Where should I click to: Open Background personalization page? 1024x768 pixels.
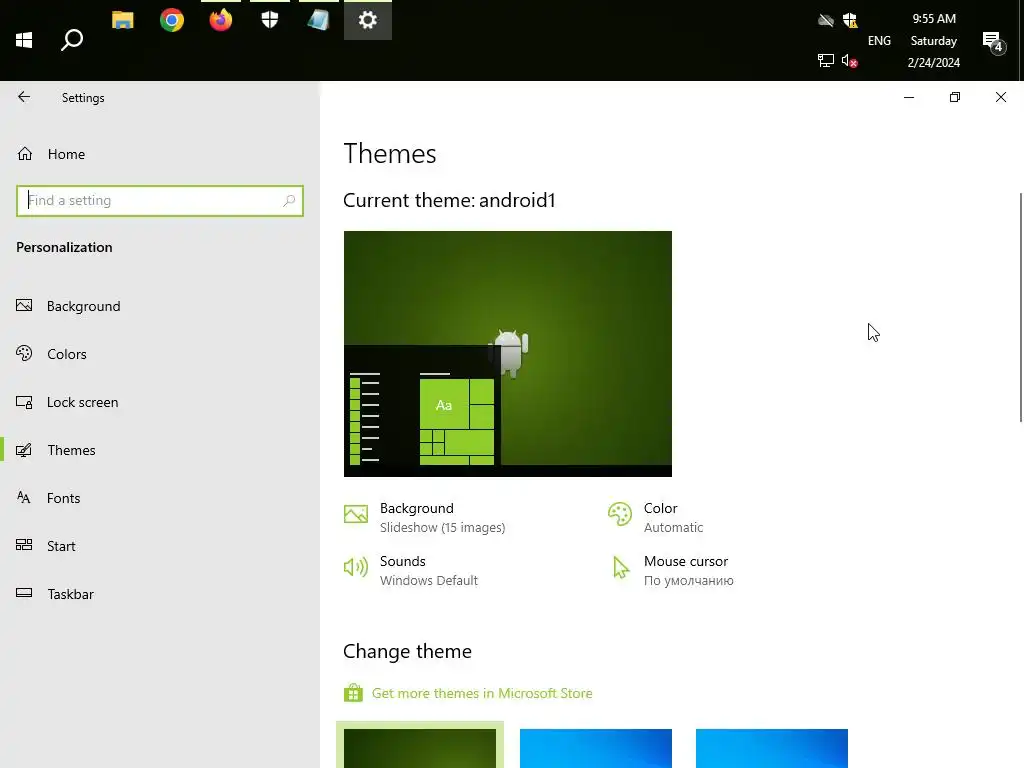(x=160, y=306)
